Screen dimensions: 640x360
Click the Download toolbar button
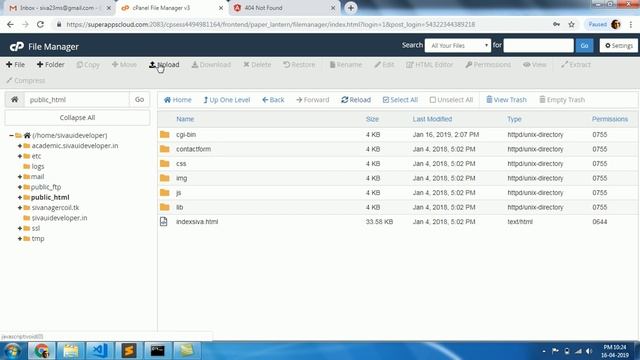coord(211,64)
